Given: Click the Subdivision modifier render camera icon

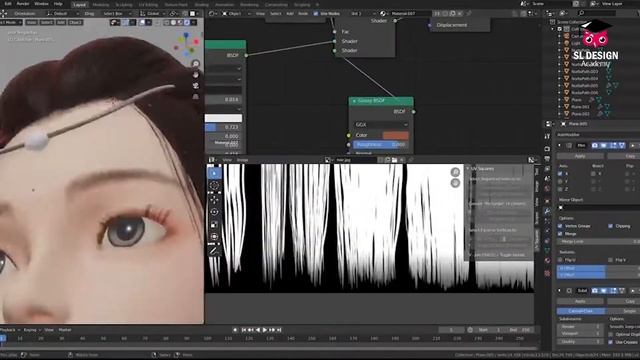Looking at the screenshot, I should click(x=595, y=291).
